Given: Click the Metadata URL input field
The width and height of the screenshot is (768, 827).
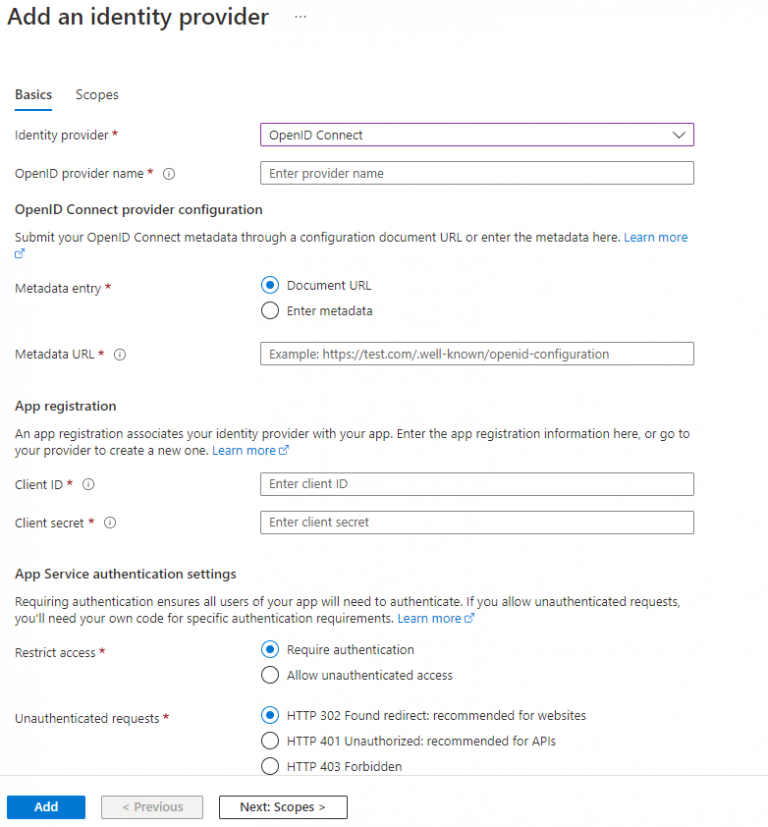Looking at the screenshot, I should [x=477, y=353].
